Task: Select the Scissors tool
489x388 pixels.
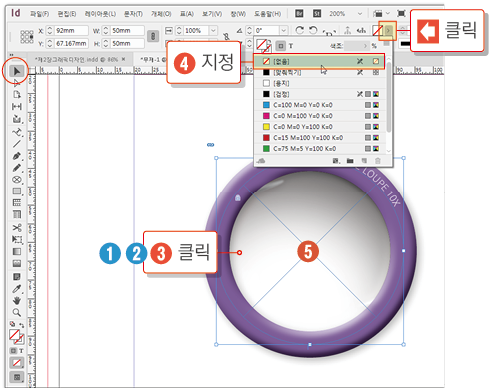Action: click(16, 228)
